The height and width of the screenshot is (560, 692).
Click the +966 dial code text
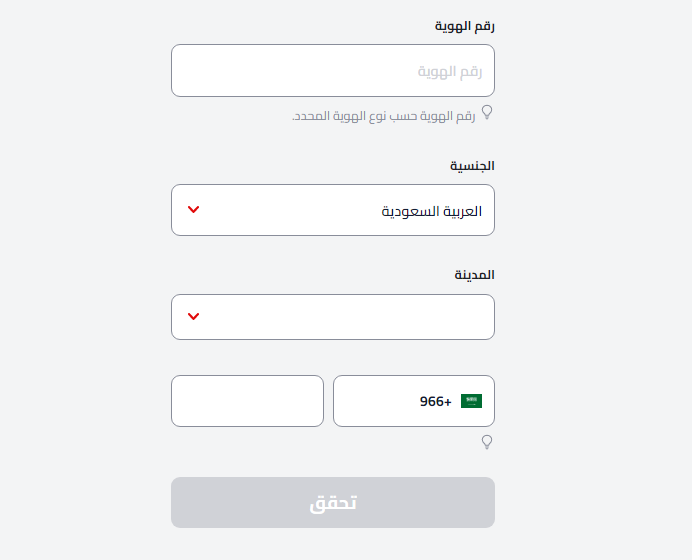coord(435,401)
